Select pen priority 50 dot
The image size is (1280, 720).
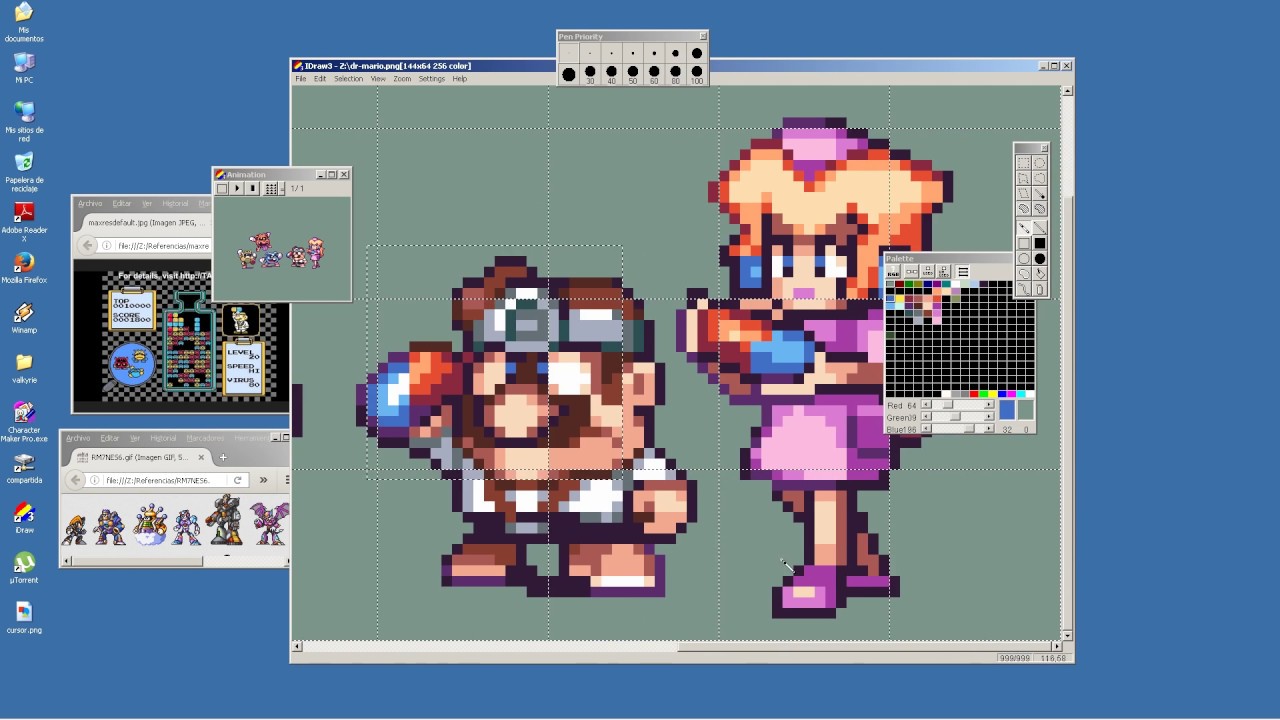click(633, 73)
